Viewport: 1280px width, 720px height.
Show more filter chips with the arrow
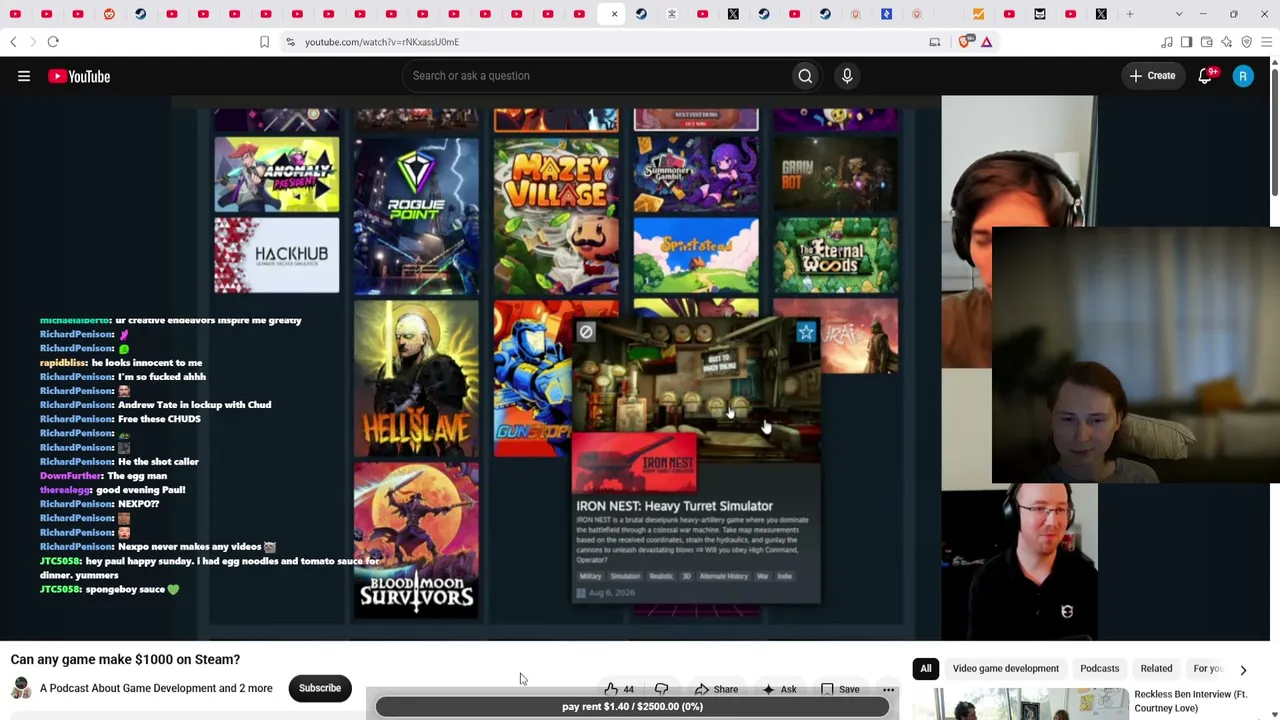click(1243, 669)
